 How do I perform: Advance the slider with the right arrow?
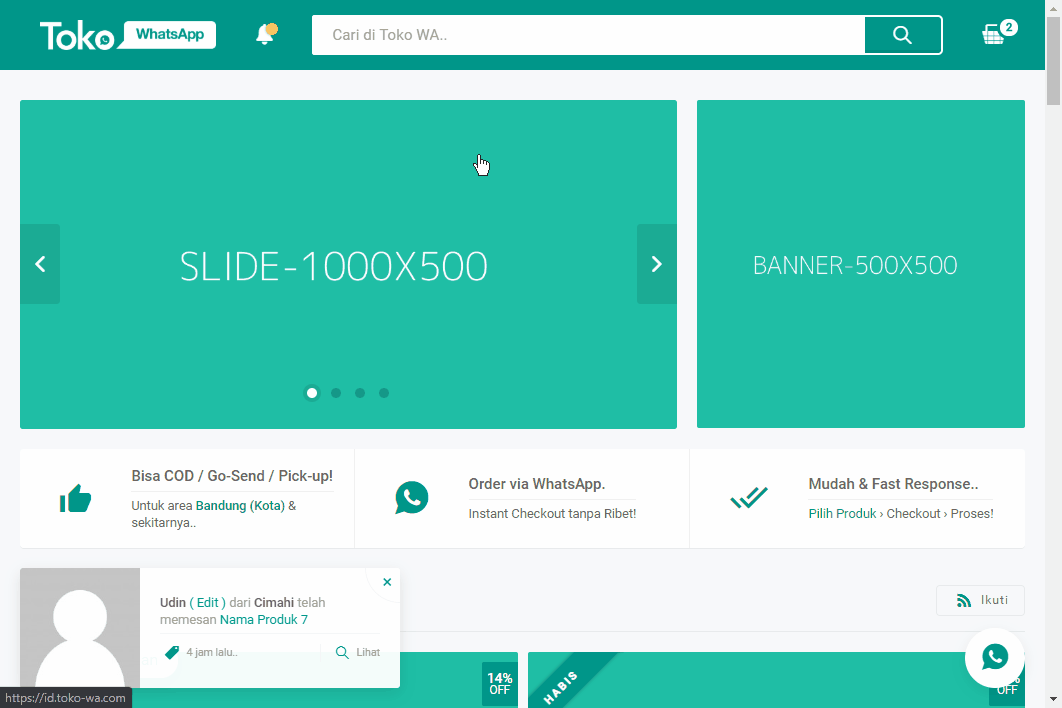[656, 264]
